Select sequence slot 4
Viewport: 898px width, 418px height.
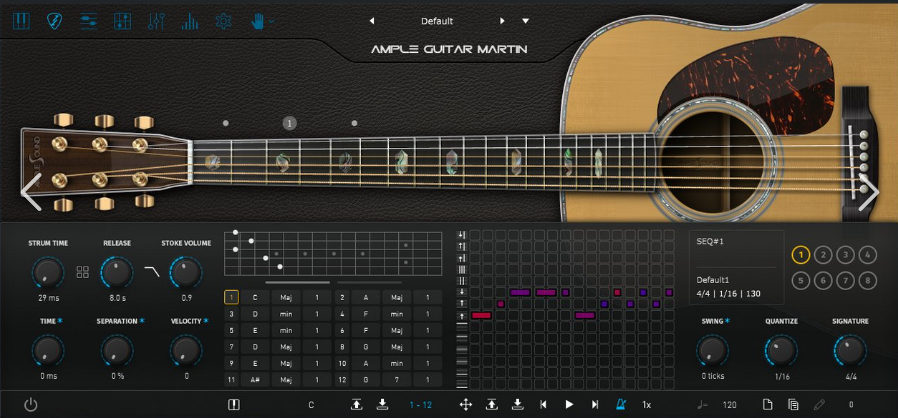[x=868, y=255]
